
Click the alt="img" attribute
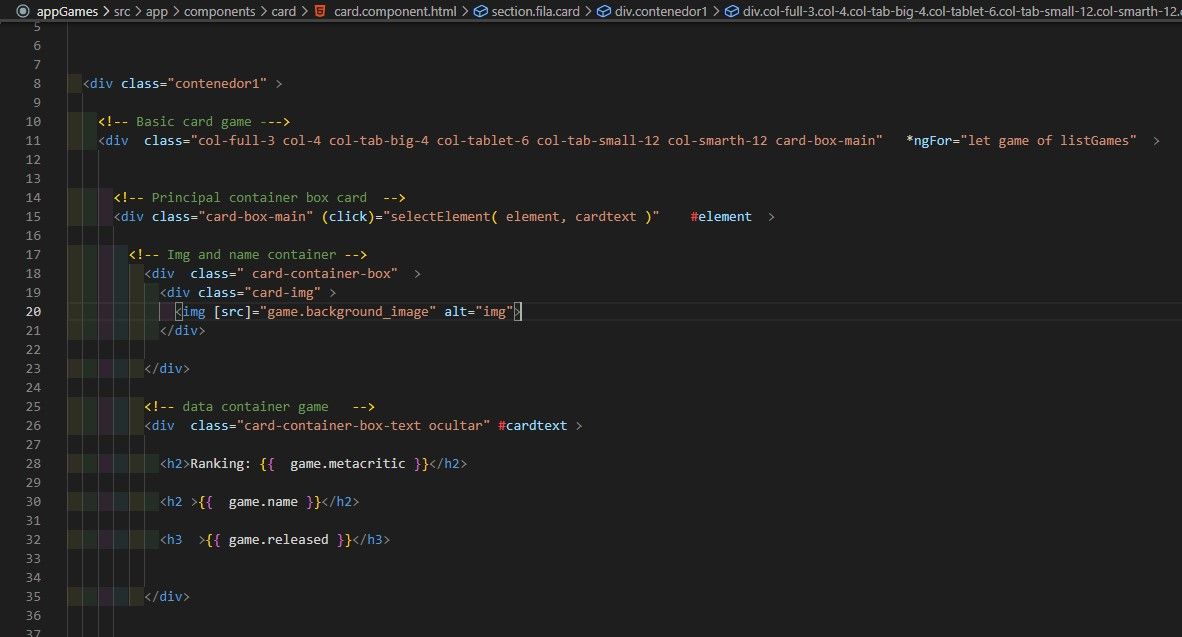tap(479, 311)
